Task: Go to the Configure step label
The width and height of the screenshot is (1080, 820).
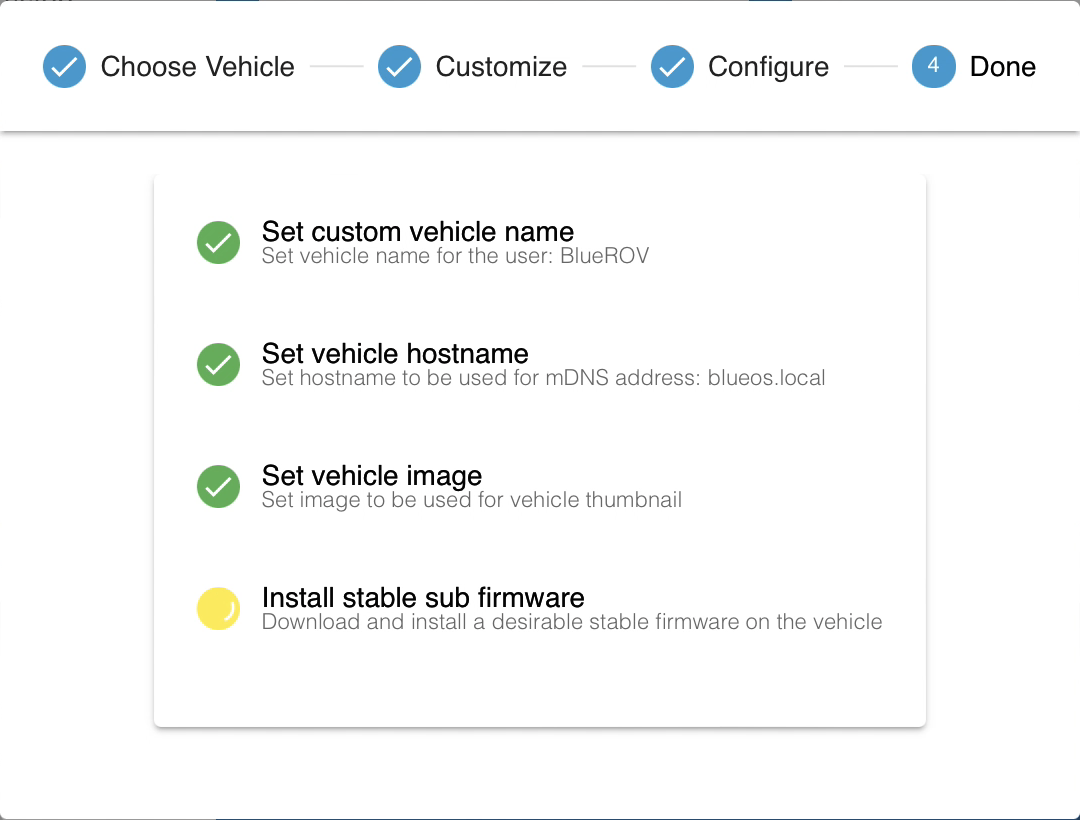Action: (x=769, y=67)
